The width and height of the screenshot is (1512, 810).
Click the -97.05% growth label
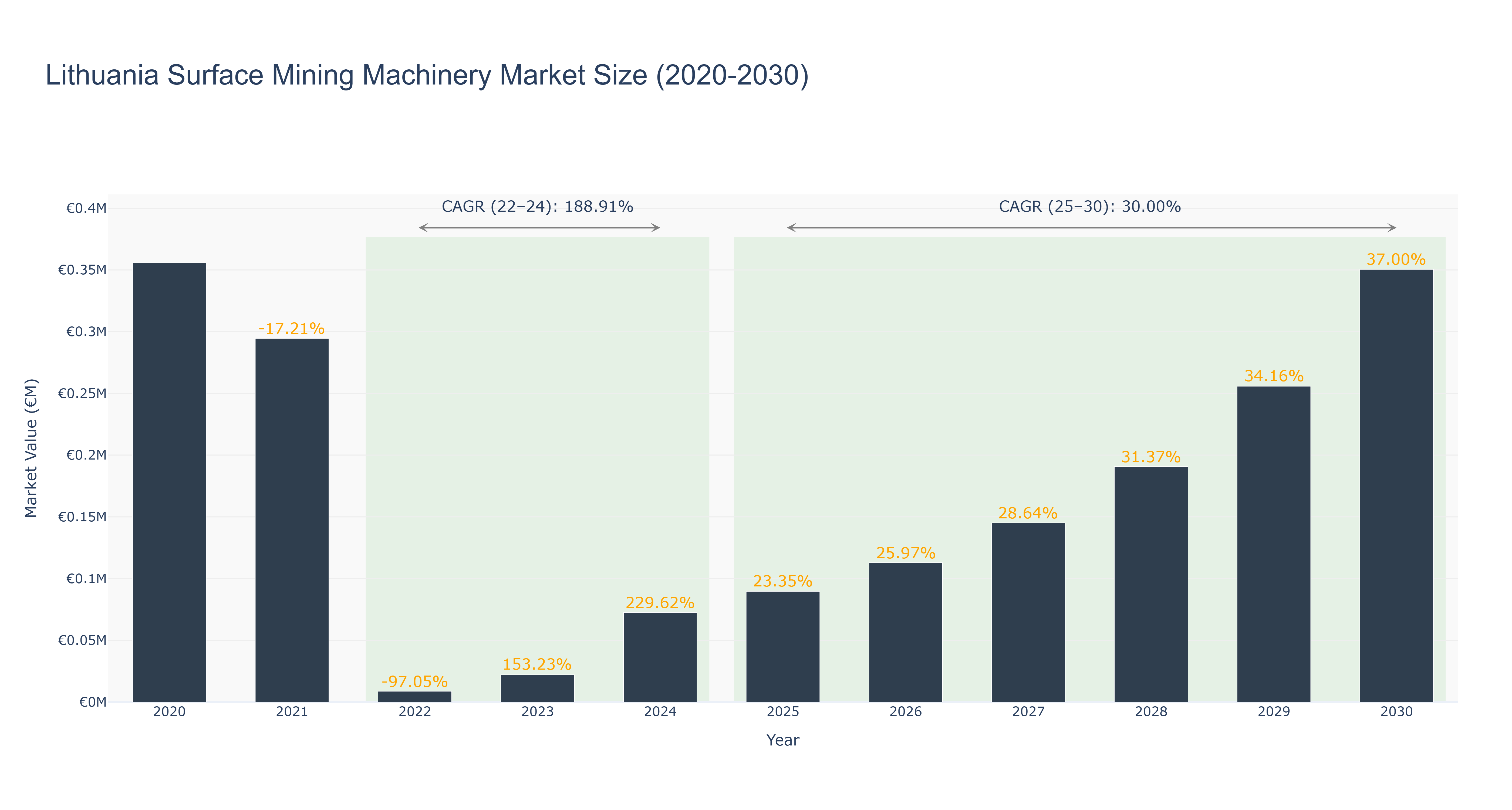tap(415, 681)
